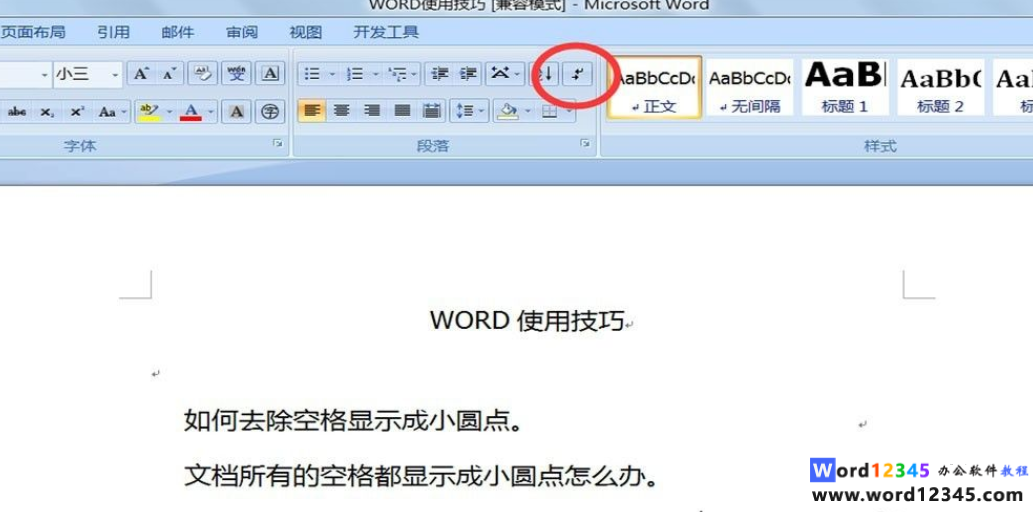Click the multilevel list icon
Image resolution: width=1033 pixels, height=512 pixels.
pos(398,74)
